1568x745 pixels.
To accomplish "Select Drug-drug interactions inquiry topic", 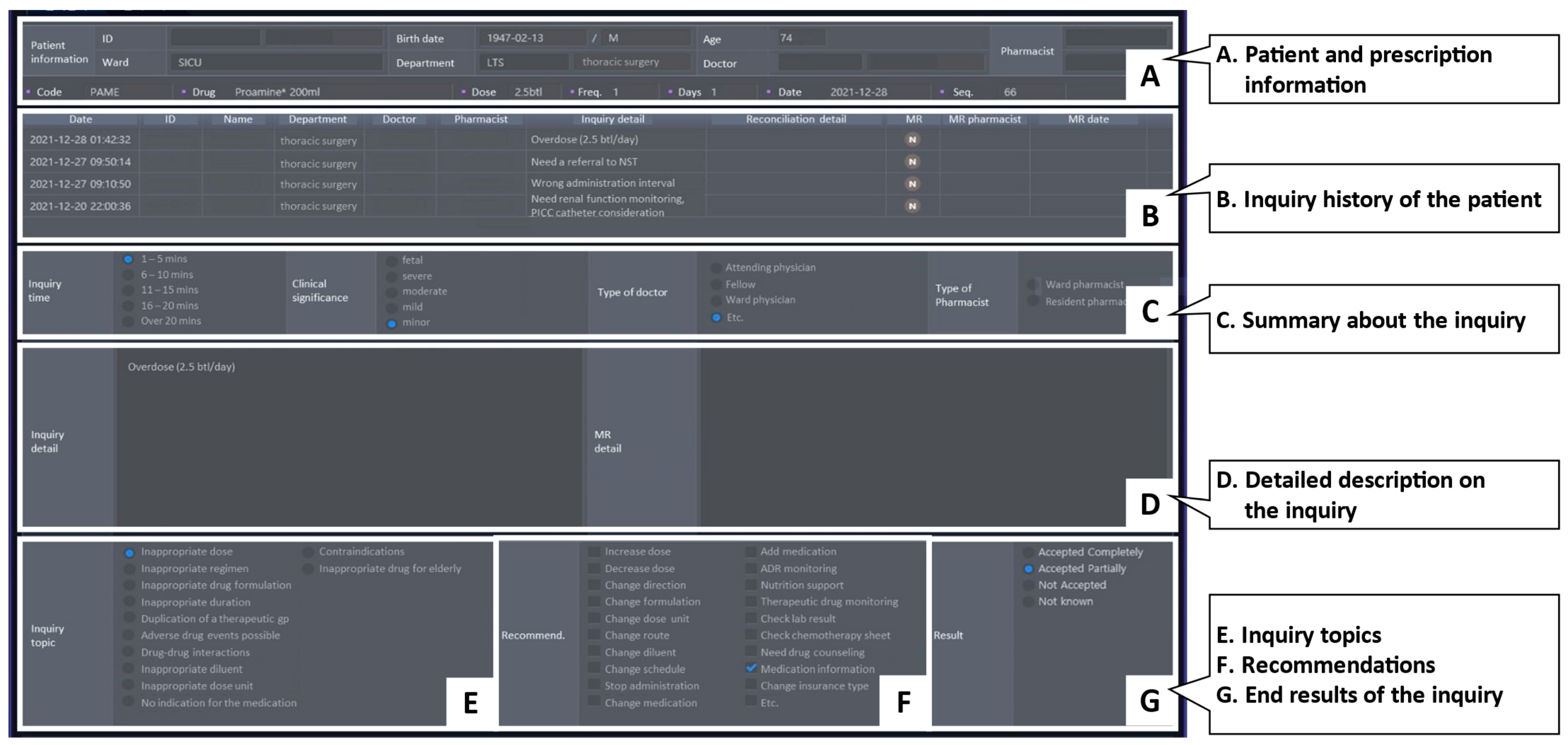I will pos(129,652).
